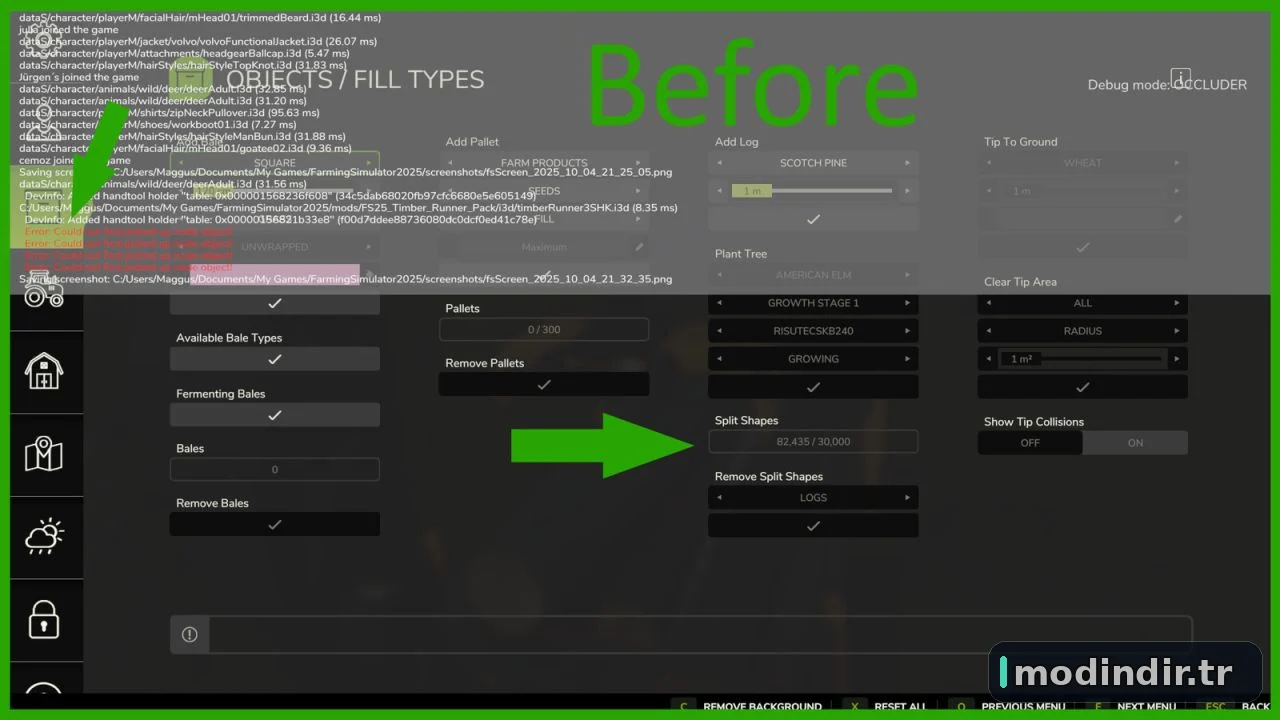Confirm Remove Bales with its checkmark
This screenshot has height=720, width=1280.
point(275,524)
